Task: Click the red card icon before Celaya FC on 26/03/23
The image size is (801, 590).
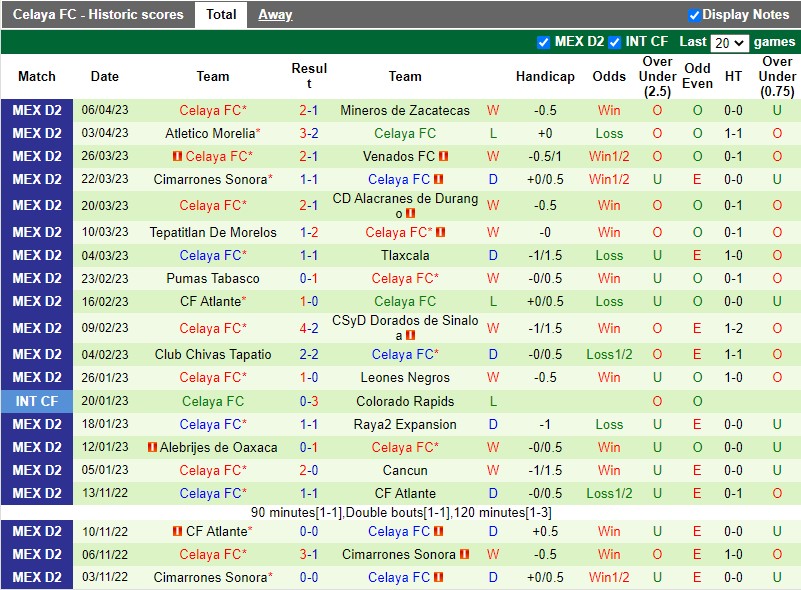Action: coord(177,156)
